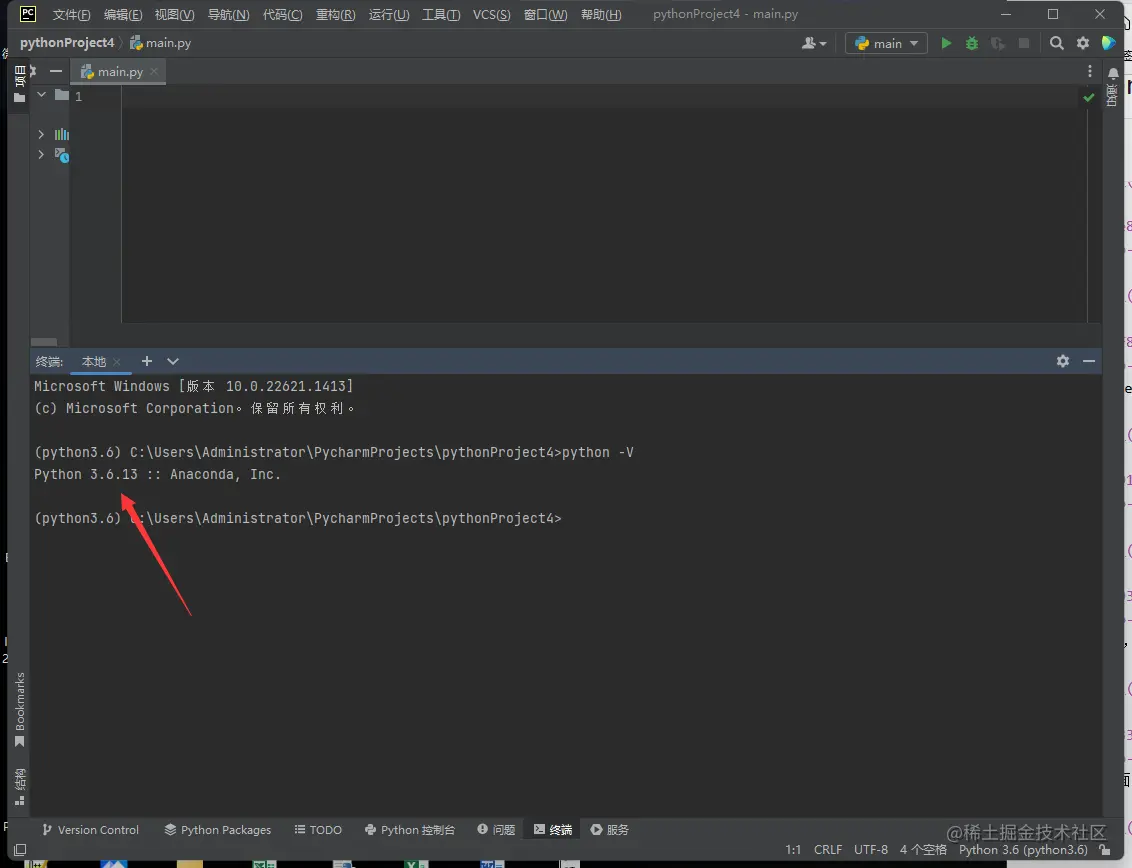1132x868 pixels.
Task: Collapse the project root folder chevron
Action: [x=41, y=95]
